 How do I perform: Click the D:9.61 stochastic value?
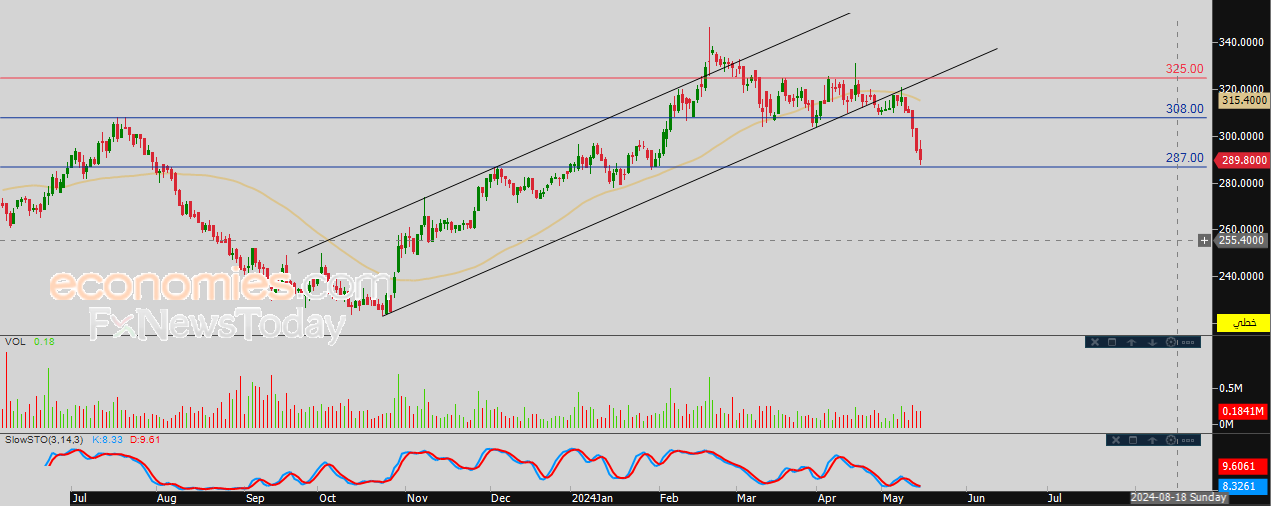click(144, 440)
